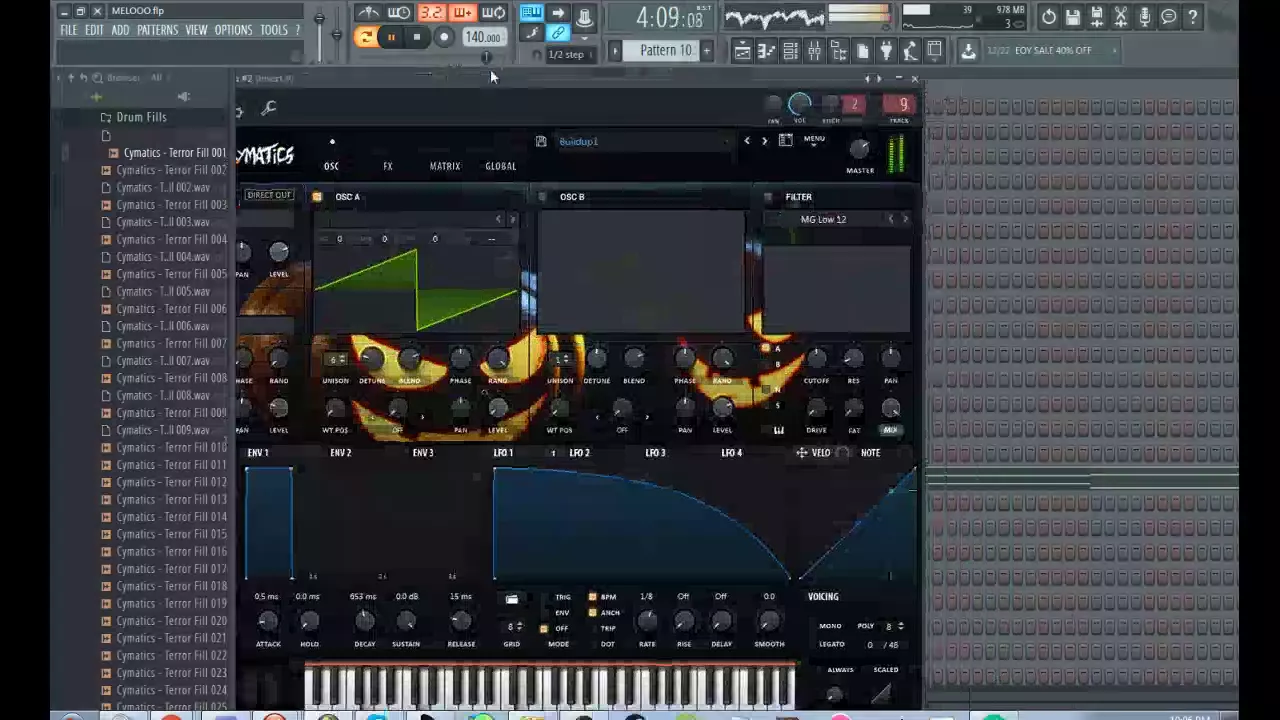The image size is (1280, 720).
Task: Click the undo history circular arrow icon
Action: 1049,17
